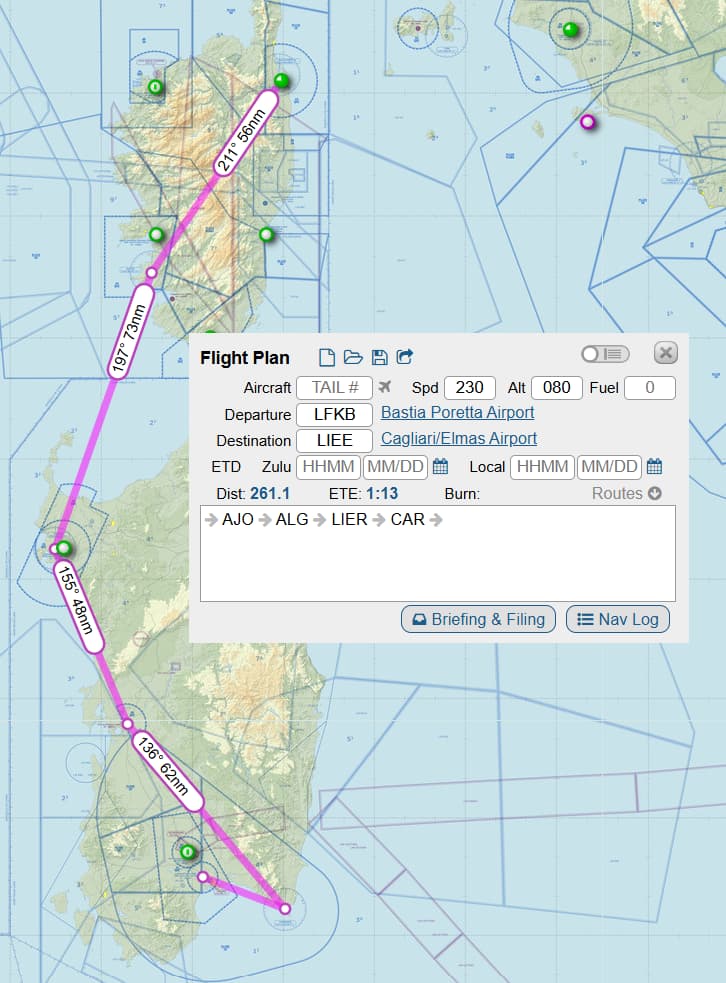
Task: Focus the speed field showing 230
Action: pyautogui.click(x=470, y=387)
